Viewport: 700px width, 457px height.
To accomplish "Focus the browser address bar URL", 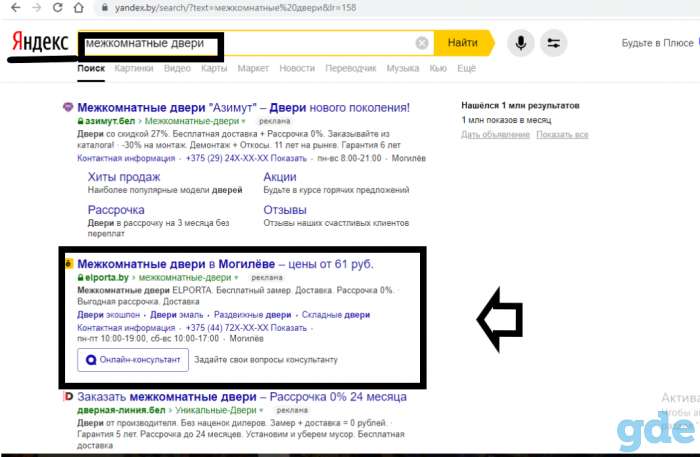I will coord(236,8).
